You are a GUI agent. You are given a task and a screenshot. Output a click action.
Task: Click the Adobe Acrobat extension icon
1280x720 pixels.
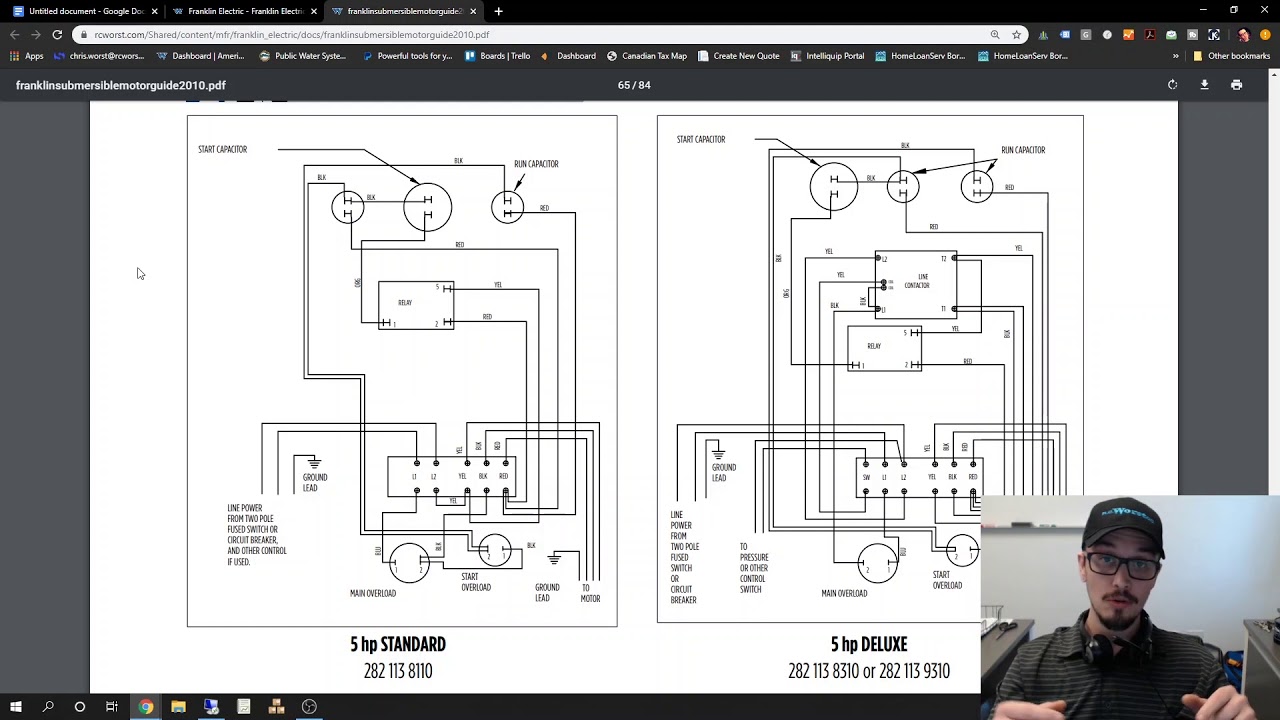[1150, 34]
